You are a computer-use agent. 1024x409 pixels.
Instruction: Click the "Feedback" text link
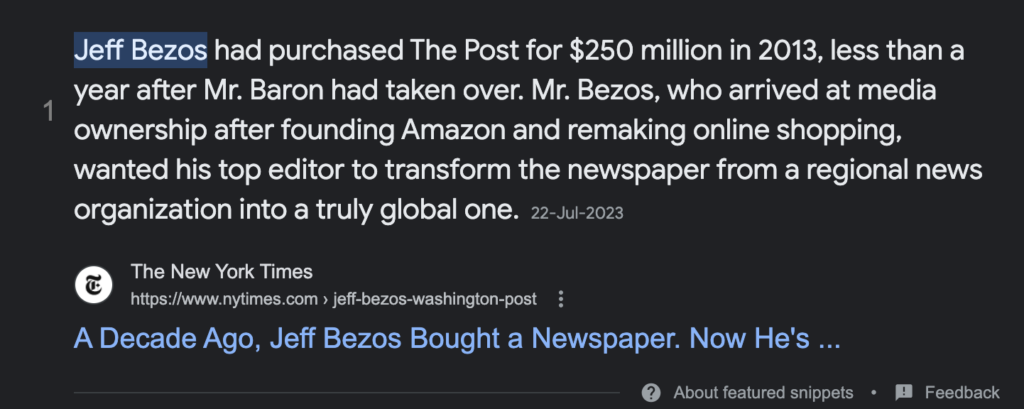click(961, 393)
